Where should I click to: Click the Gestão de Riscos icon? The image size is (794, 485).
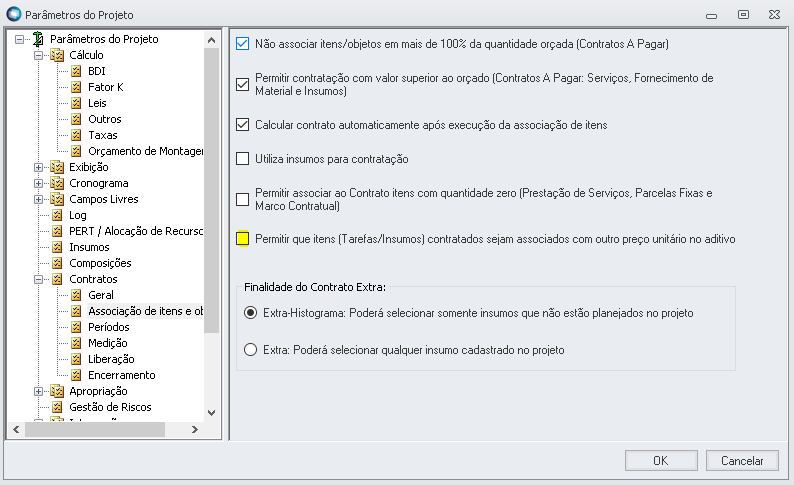pyautogui.click(x=57, y=407)
